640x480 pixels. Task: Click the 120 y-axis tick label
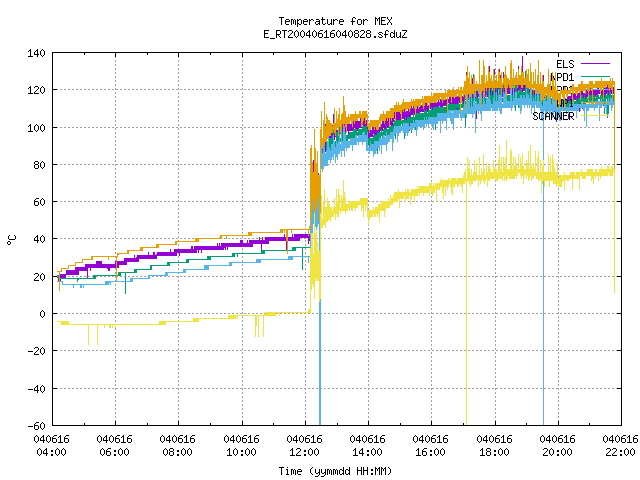(36, 90)
